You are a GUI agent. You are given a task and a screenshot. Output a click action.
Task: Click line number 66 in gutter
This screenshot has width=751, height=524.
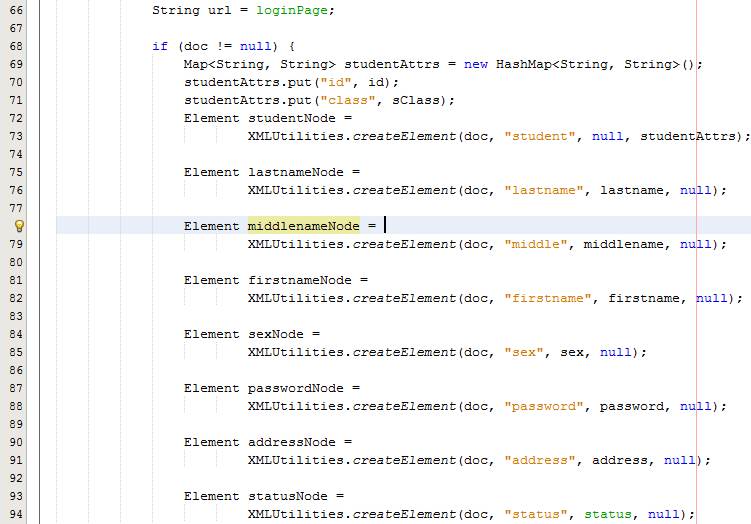(x=16, y=10)
